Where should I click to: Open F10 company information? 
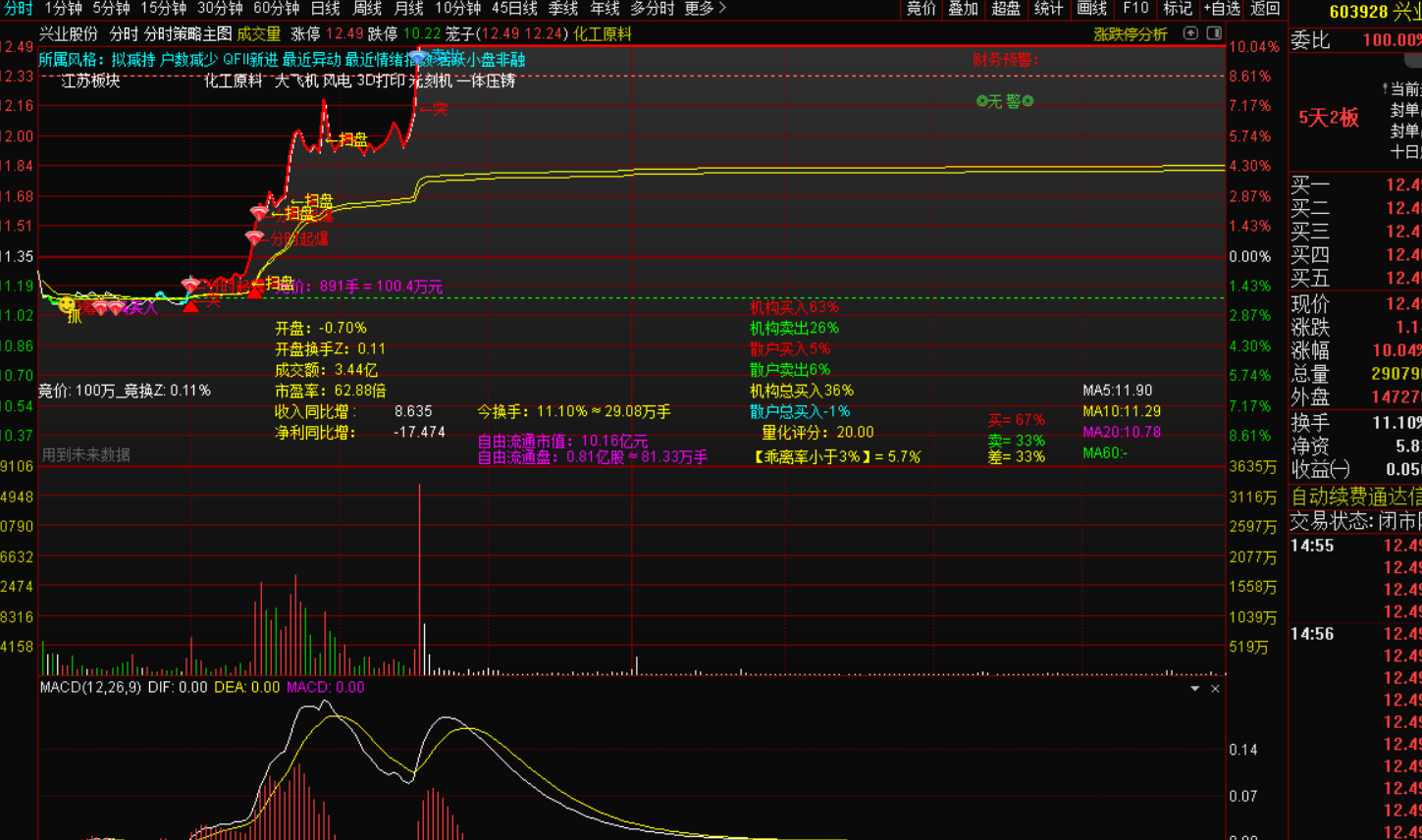click(1135, 9)
